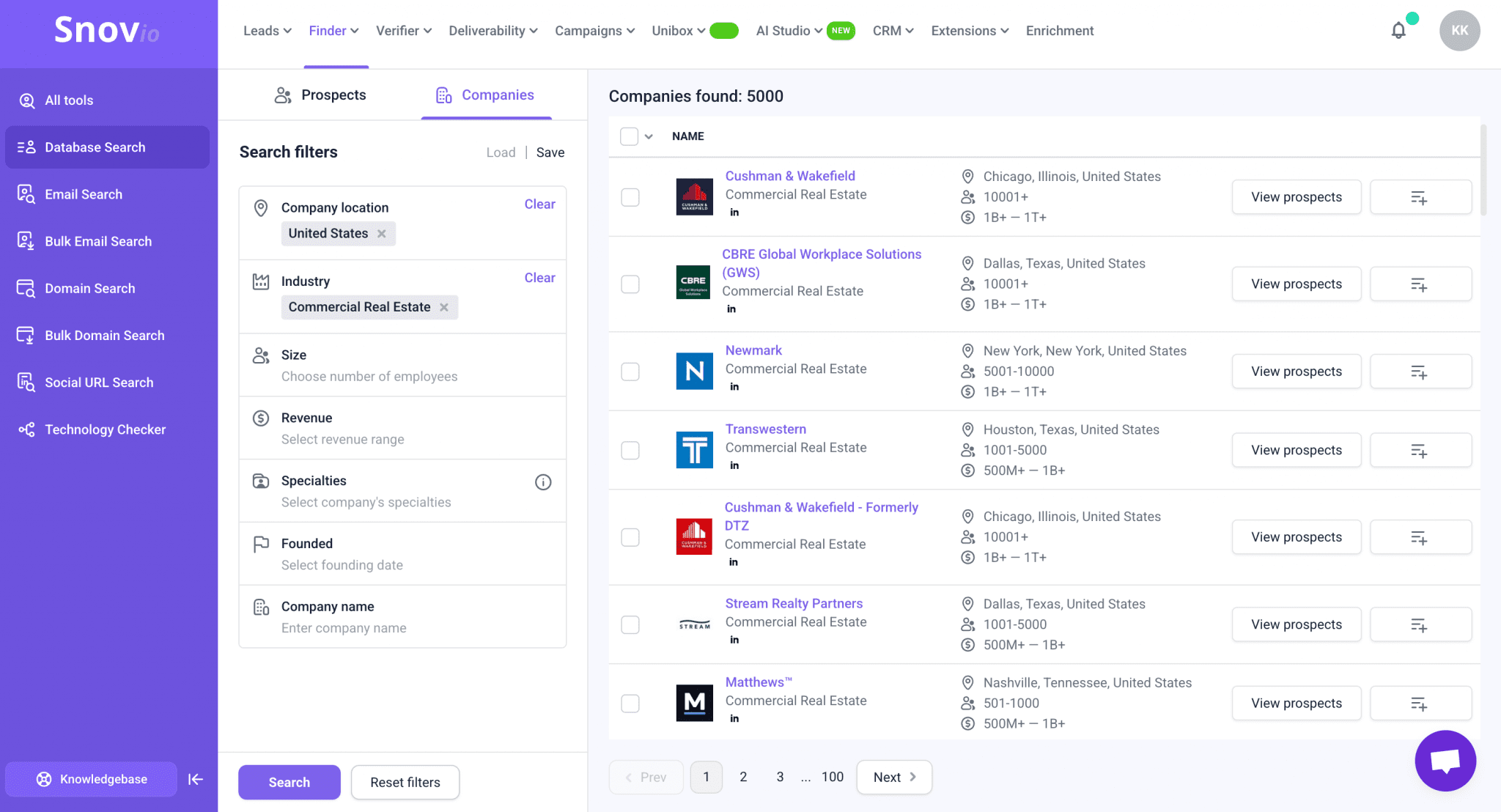The width and height of the screenshot is (1501, 812).
Task: Open the Enrichment menu item
Action: point(1059,30)
